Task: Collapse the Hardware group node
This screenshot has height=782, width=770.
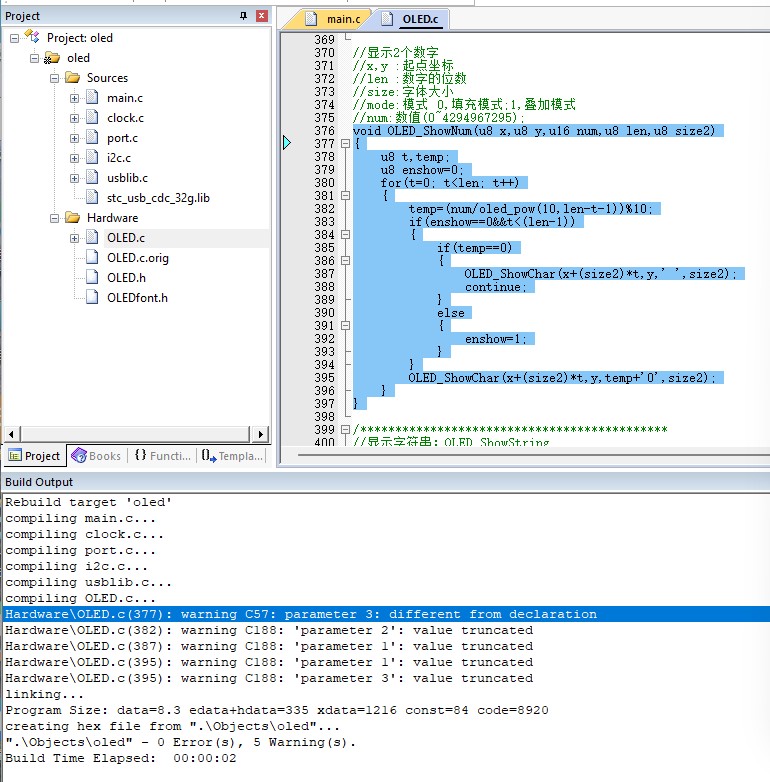Action: 54,218
